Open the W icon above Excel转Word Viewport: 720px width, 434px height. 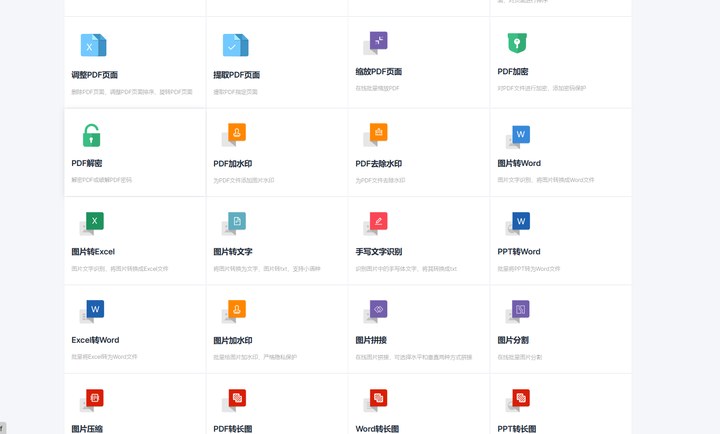(92, 312)
